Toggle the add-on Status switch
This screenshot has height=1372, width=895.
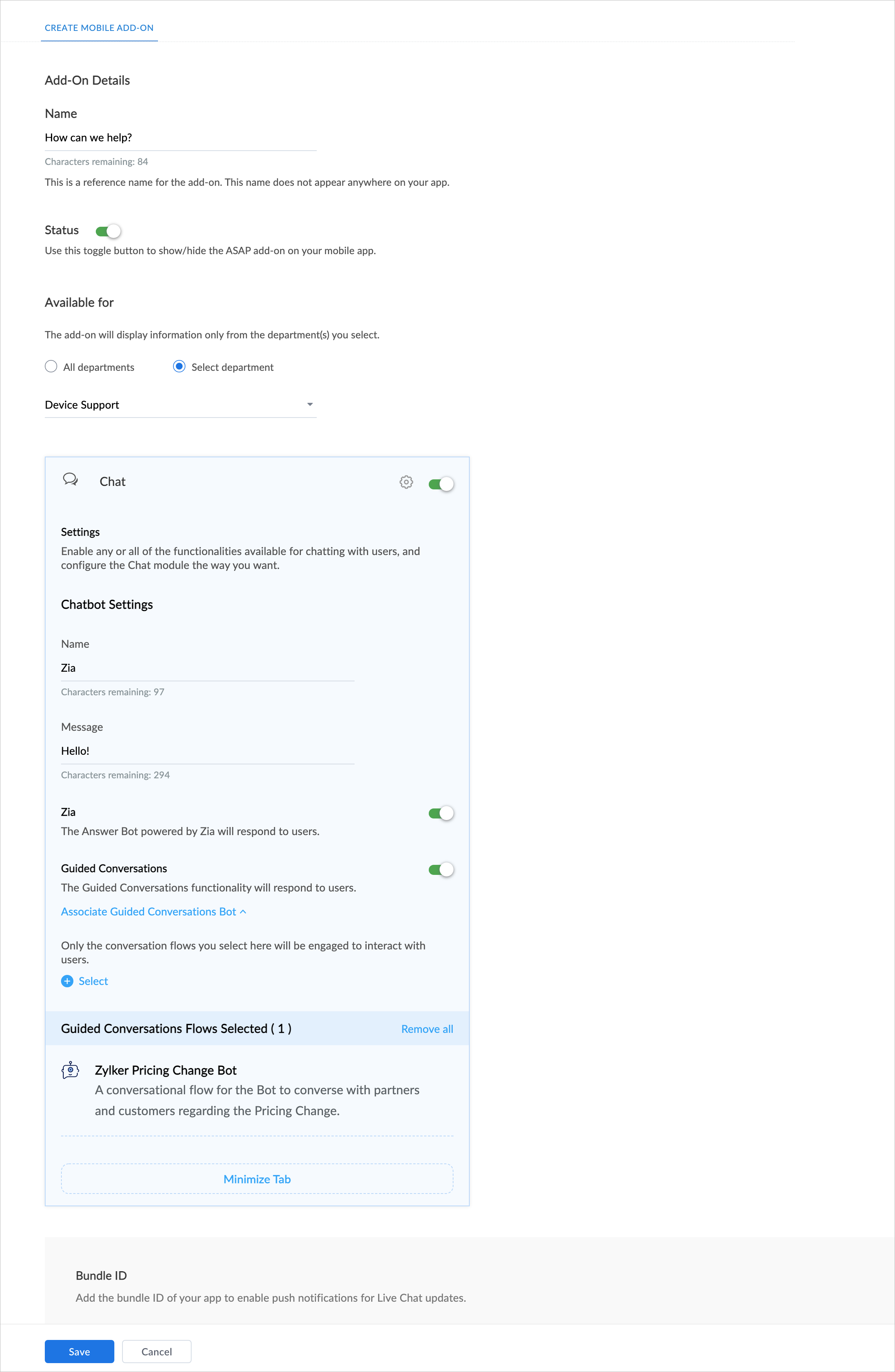click(108, 231)
